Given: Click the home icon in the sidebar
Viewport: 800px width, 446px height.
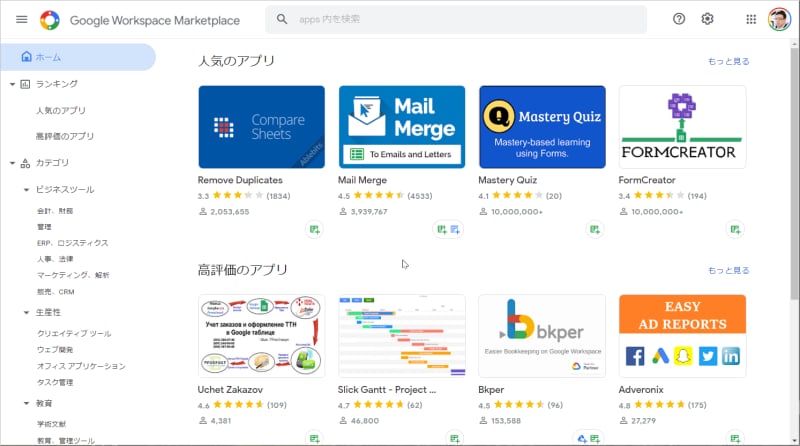Looking at the screenshot, I should tap(27, 57).
